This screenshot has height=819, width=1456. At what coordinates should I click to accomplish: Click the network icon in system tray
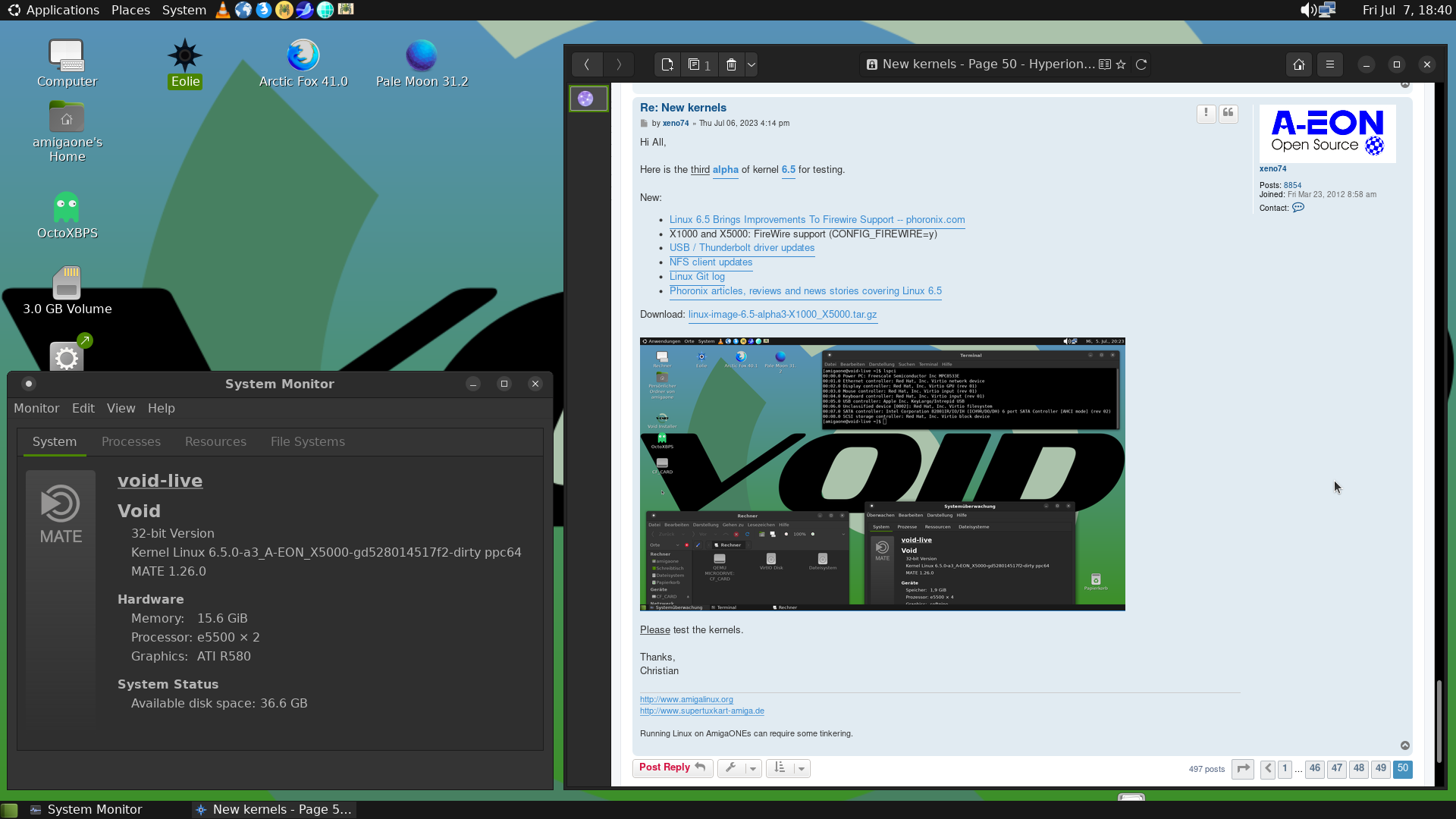tap(1327, 10)
